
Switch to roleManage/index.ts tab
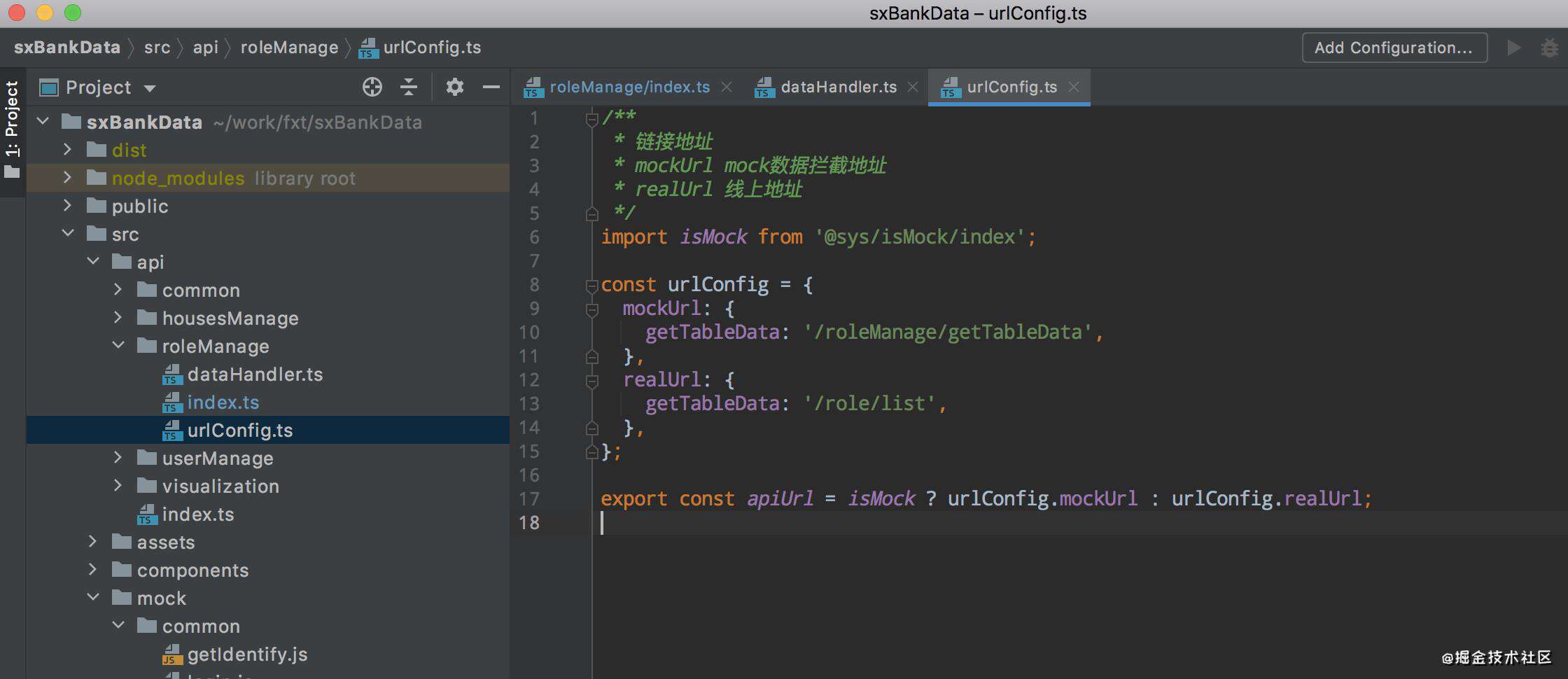coord(629,87)
